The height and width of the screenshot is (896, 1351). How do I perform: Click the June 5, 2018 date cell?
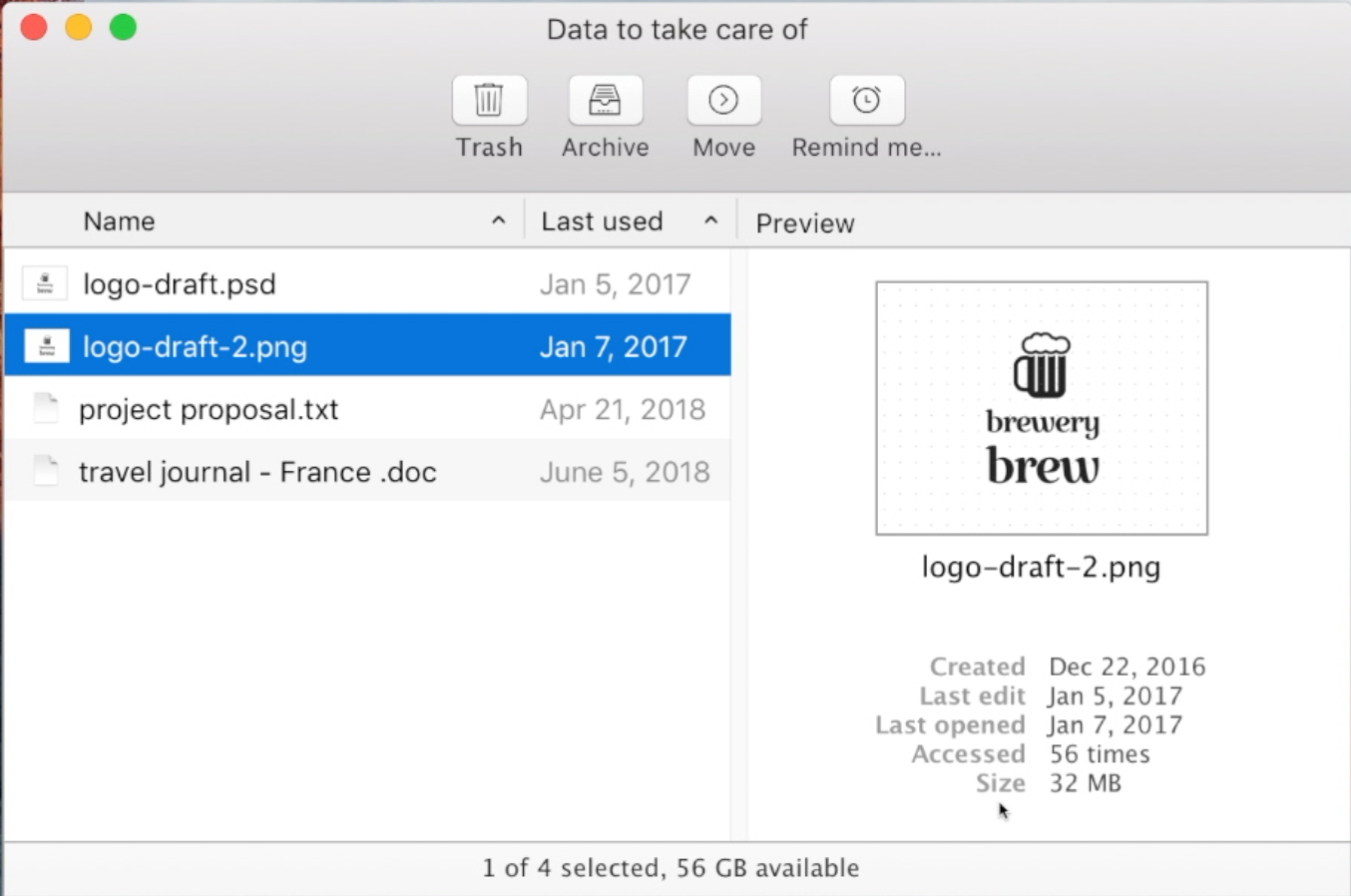click(625, 472)
